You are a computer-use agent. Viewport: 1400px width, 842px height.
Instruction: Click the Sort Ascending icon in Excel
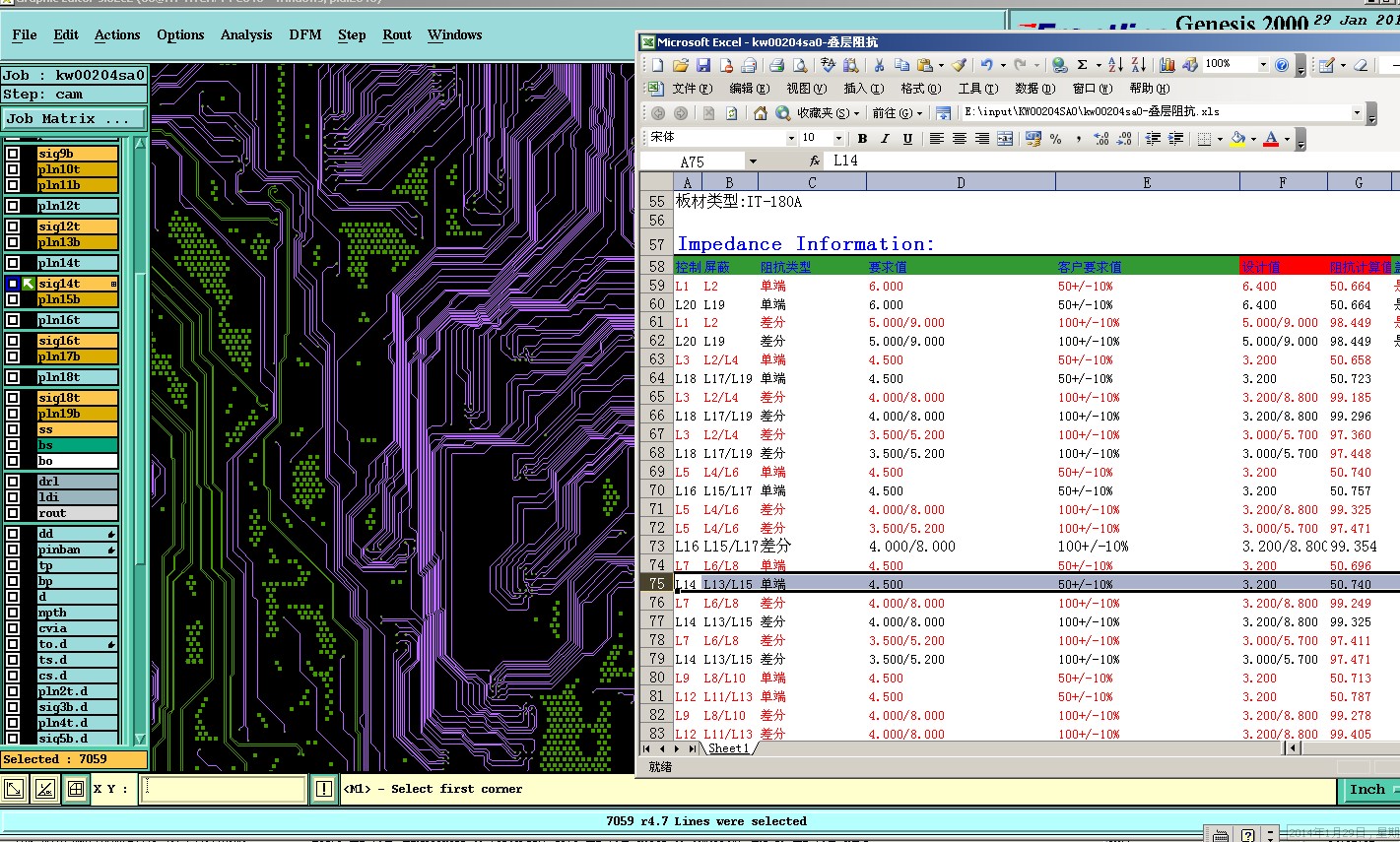click(1115, 65)
